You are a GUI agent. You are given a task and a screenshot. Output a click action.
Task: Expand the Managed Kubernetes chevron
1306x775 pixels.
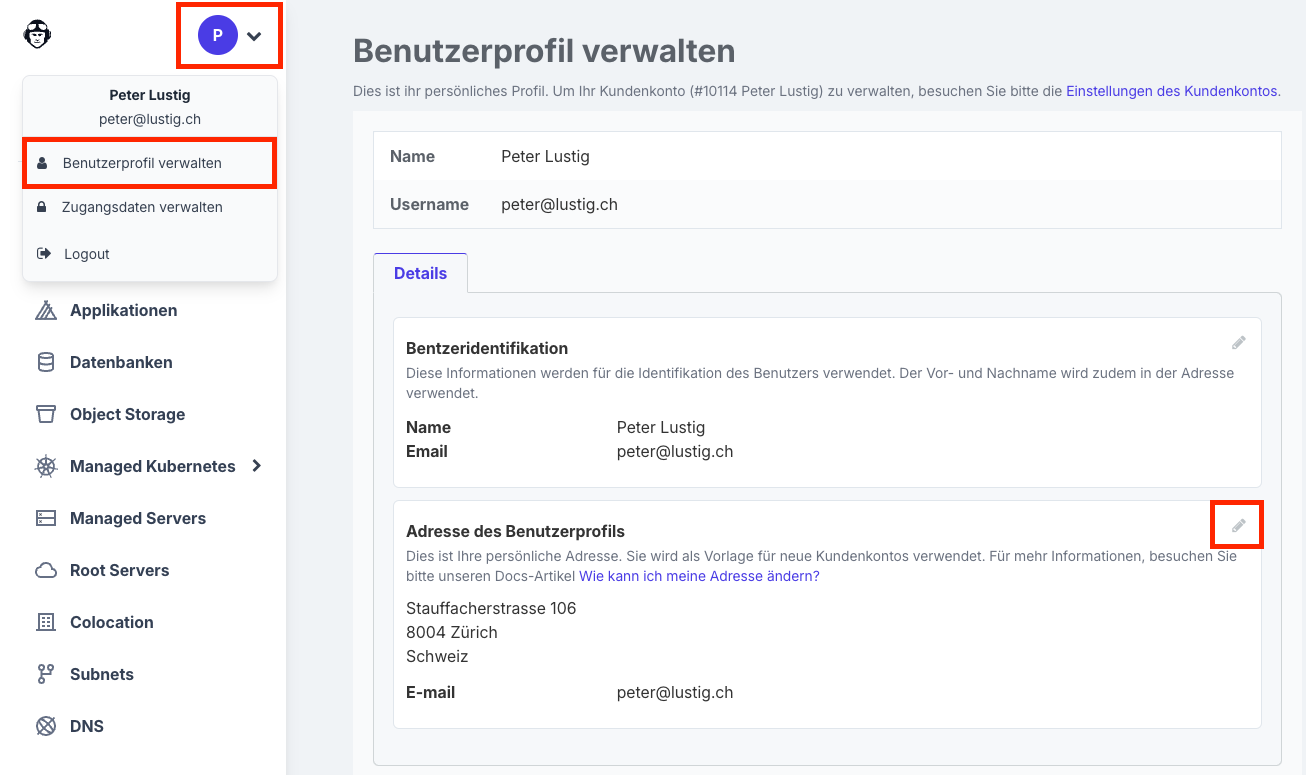coord(257,466)
